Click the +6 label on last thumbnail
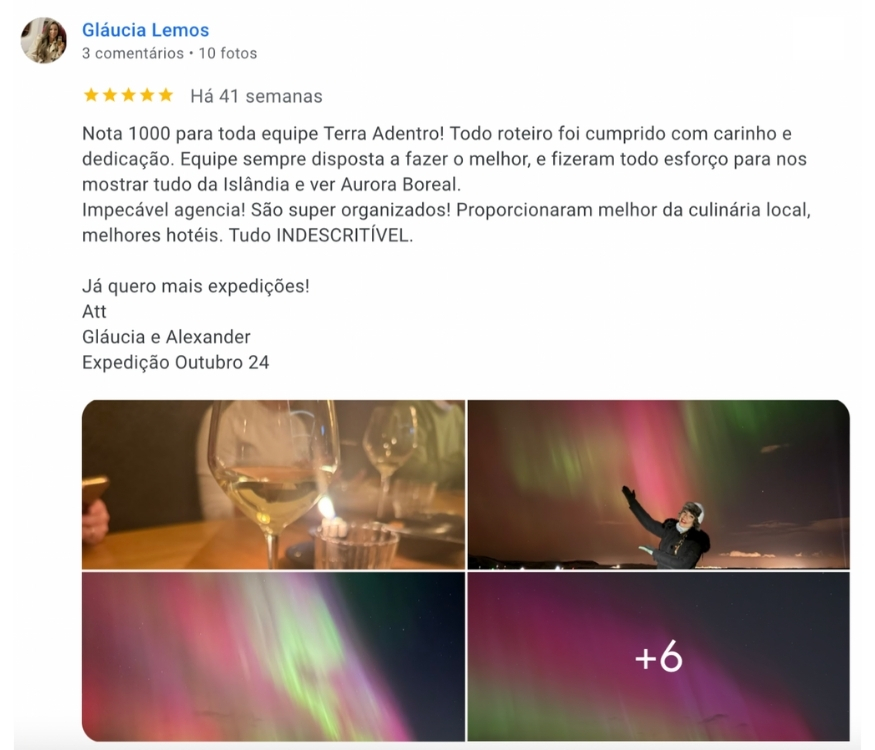 pos(658,656)
